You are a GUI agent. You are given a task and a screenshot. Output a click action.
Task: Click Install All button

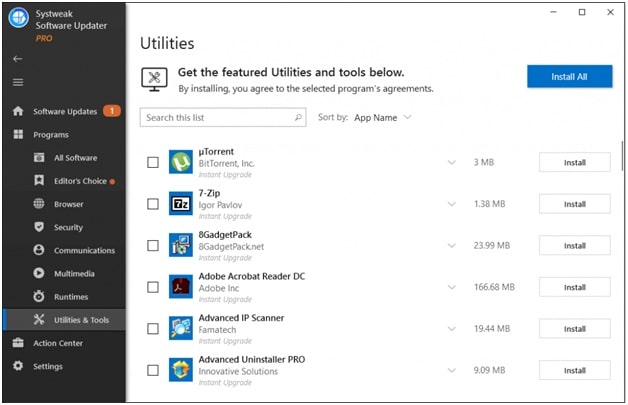point(569,77)
